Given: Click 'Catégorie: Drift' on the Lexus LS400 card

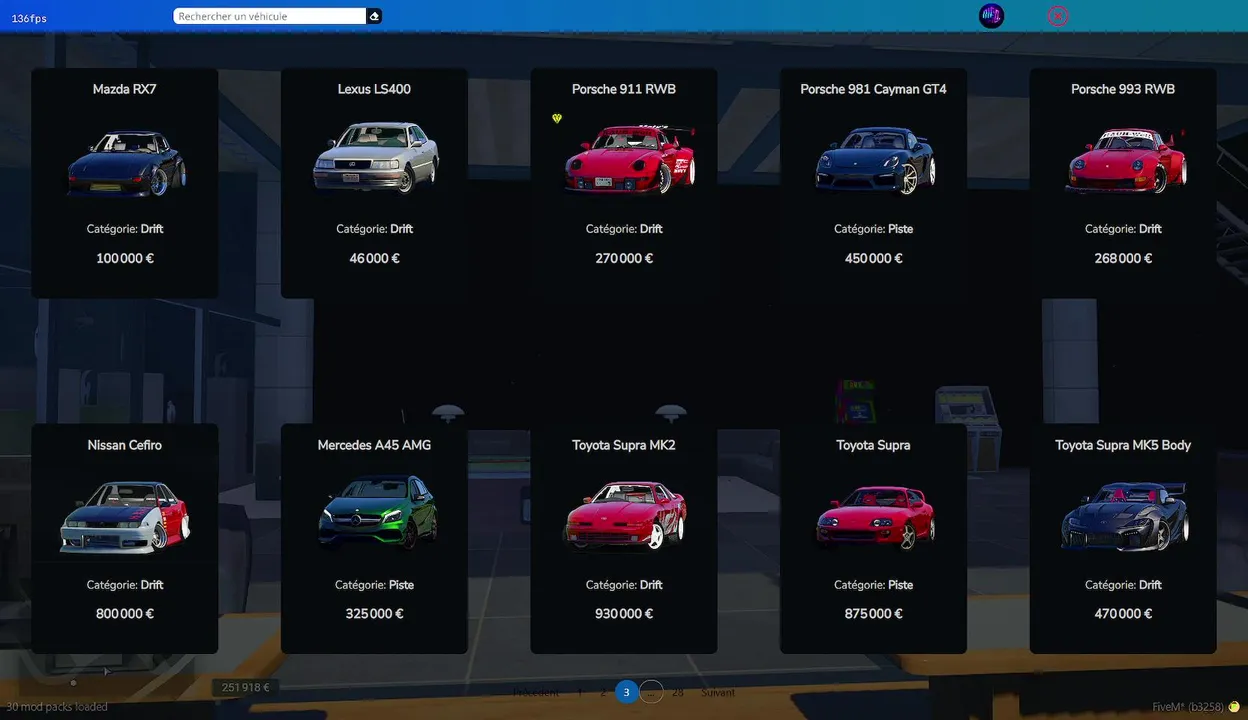Looking at the screenshot, I should point(374,229).
